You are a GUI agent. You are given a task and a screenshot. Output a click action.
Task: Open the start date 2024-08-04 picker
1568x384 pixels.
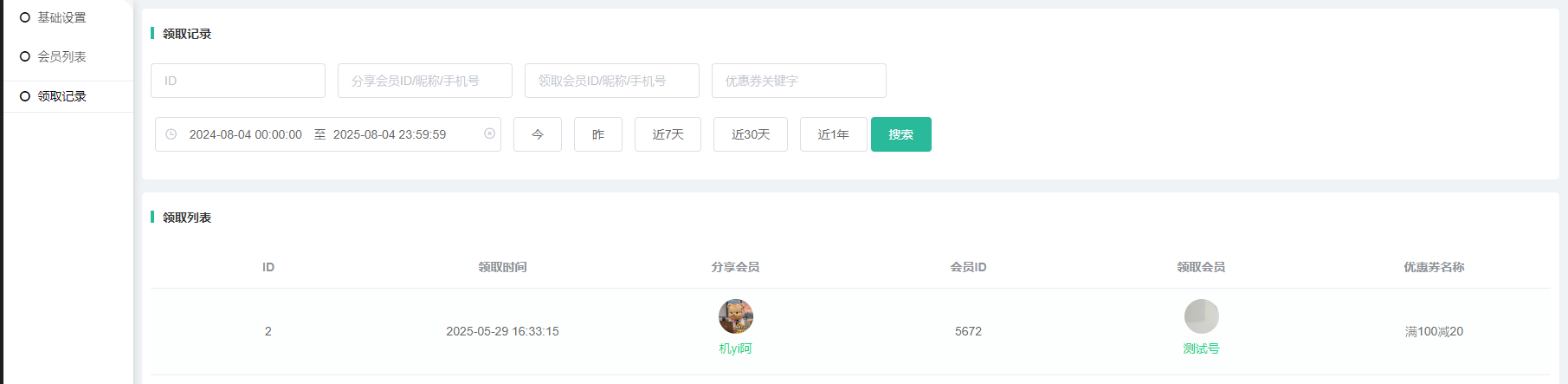pyautogui.click(x=245, y=134)
